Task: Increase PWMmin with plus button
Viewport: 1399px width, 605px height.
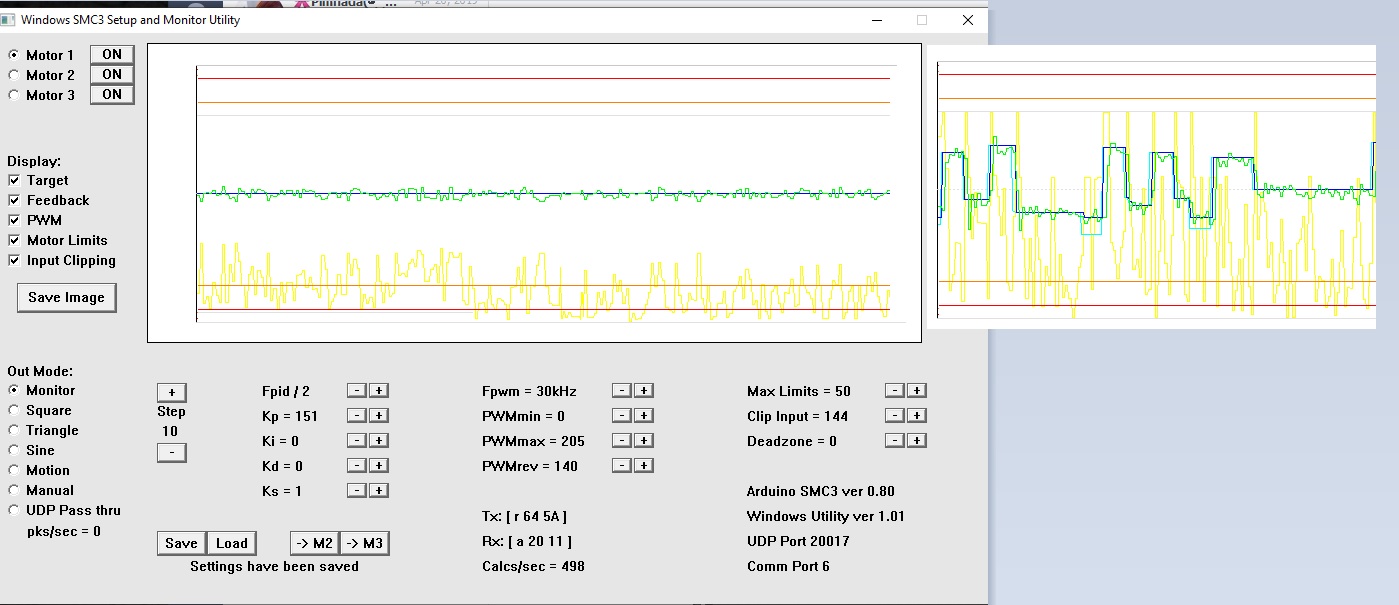Action: click(644, 416)
